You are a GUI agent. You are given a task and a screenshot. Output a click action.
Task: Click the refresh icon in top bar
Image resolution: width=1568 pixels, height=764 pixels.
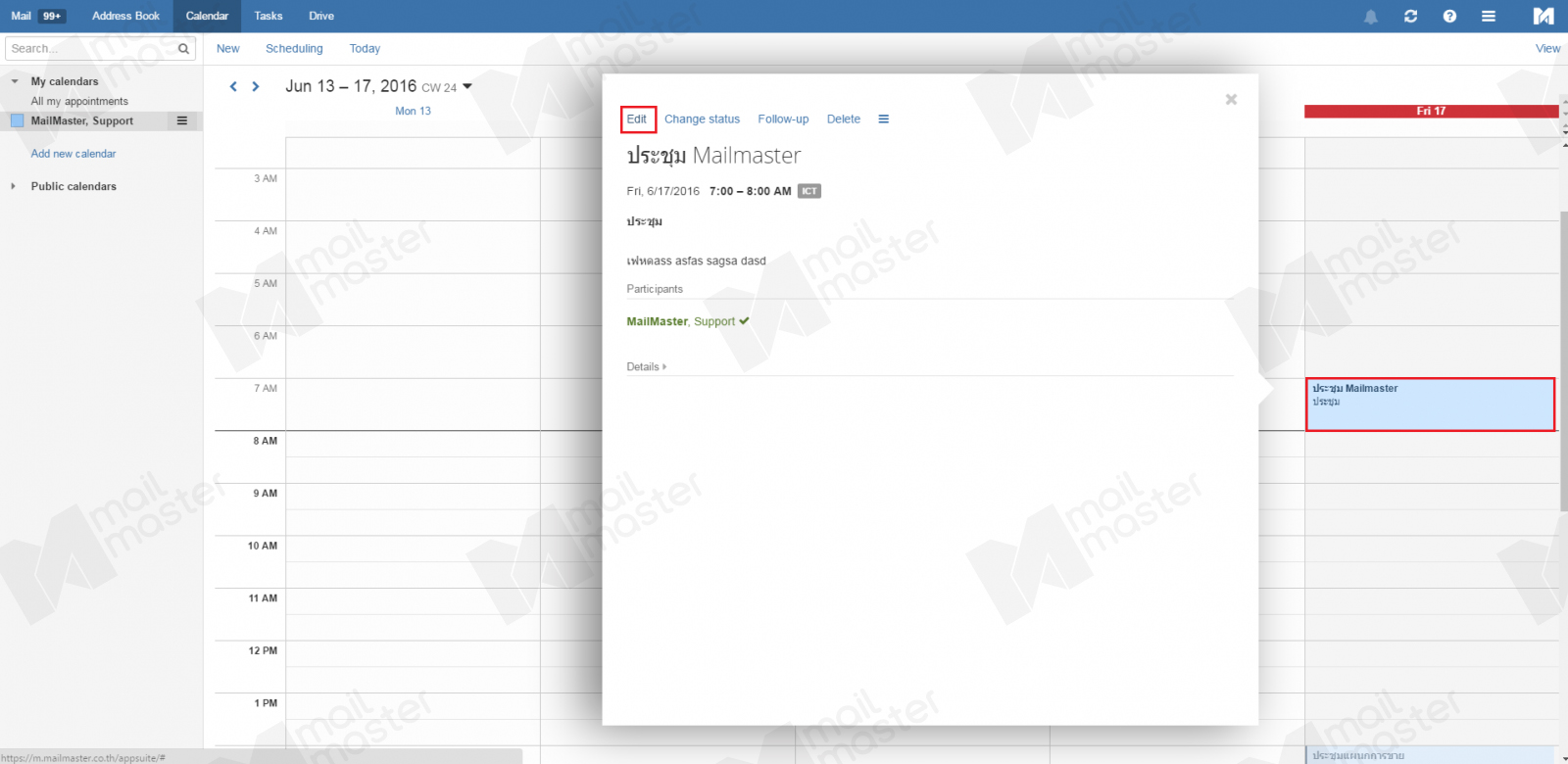(x=1410, y=16)
